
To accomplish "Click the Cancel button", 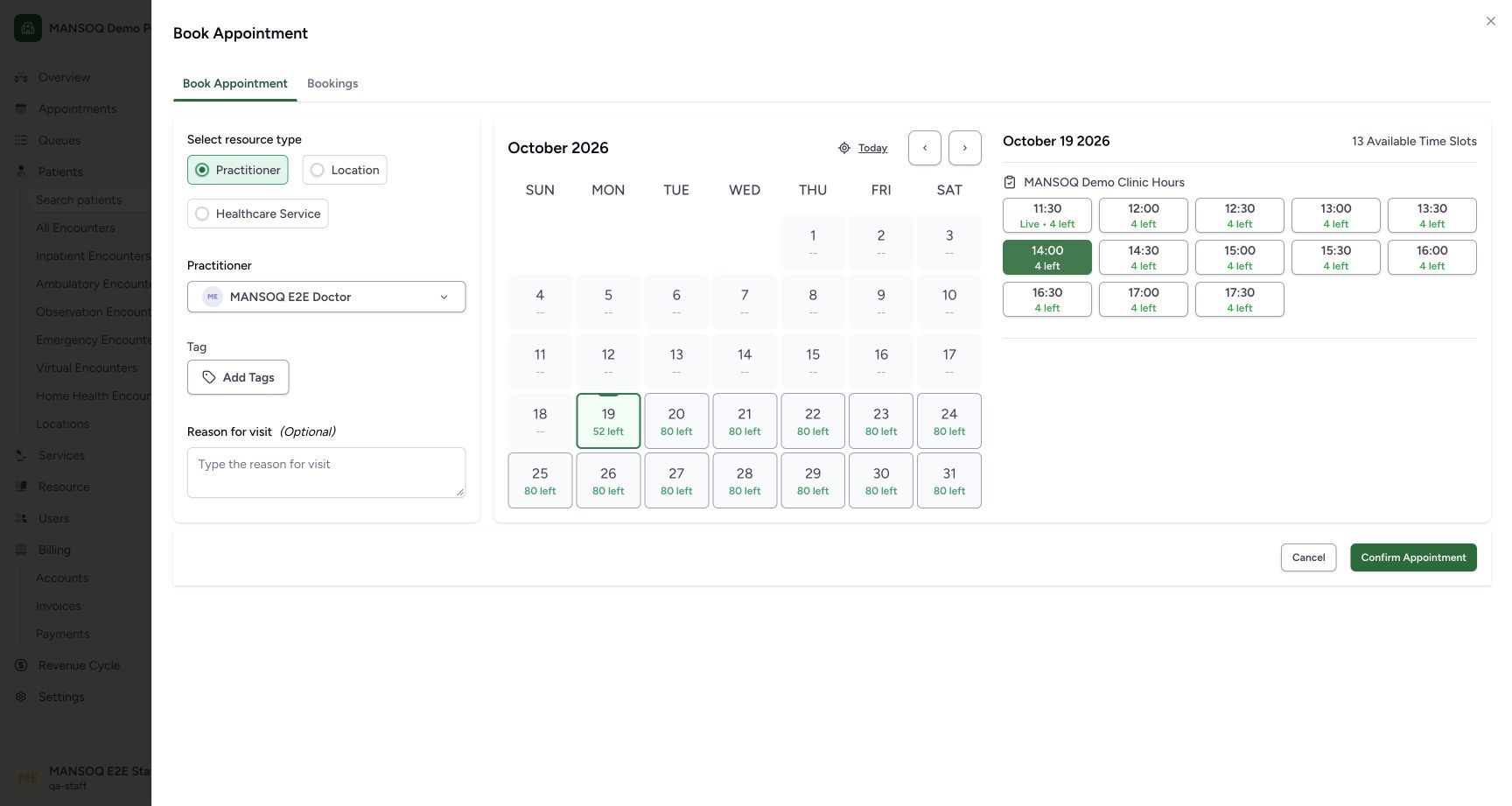I will 1308,557.
